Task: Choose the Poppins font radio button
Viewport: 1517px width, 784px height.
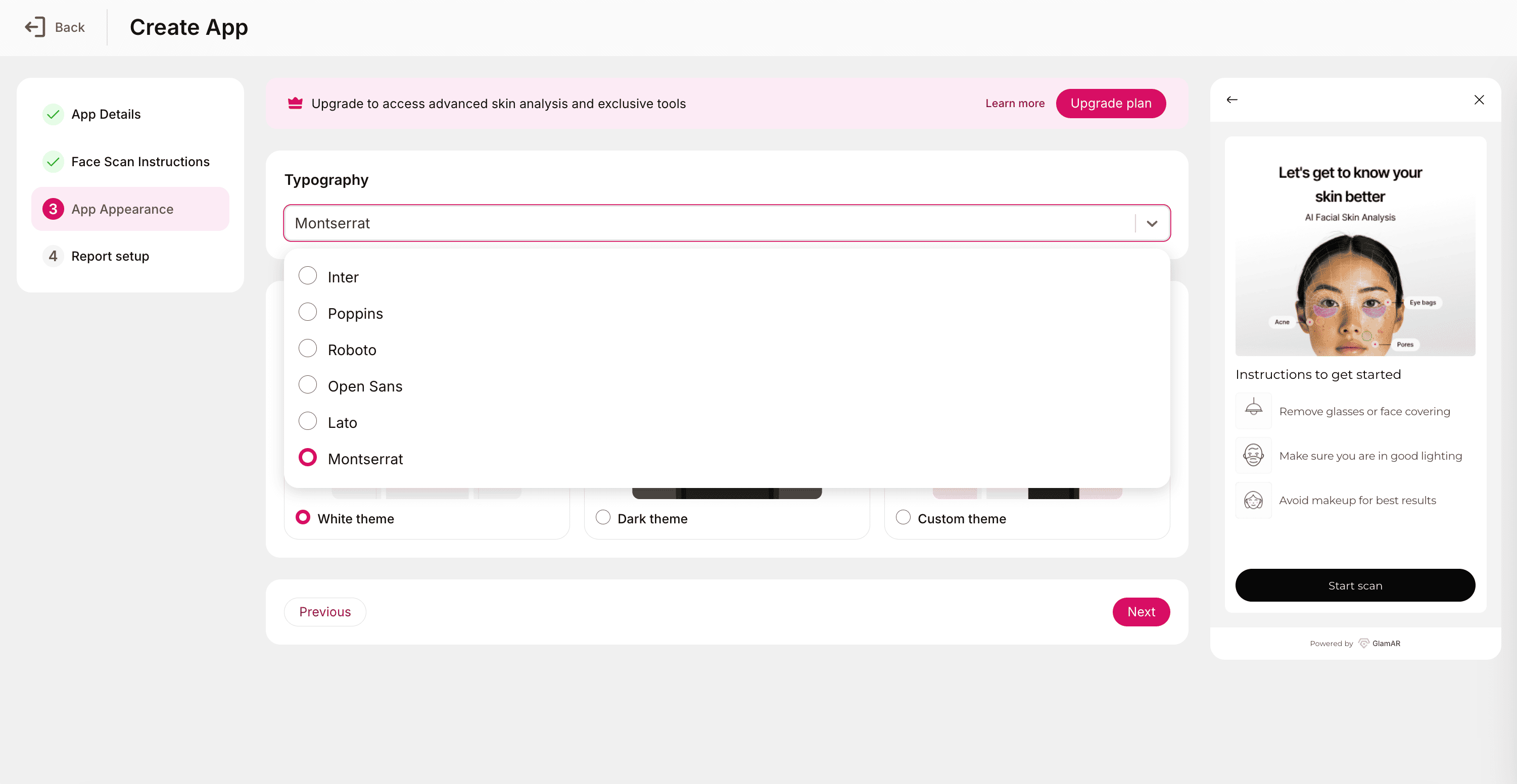Action: [x=307, y=313]
